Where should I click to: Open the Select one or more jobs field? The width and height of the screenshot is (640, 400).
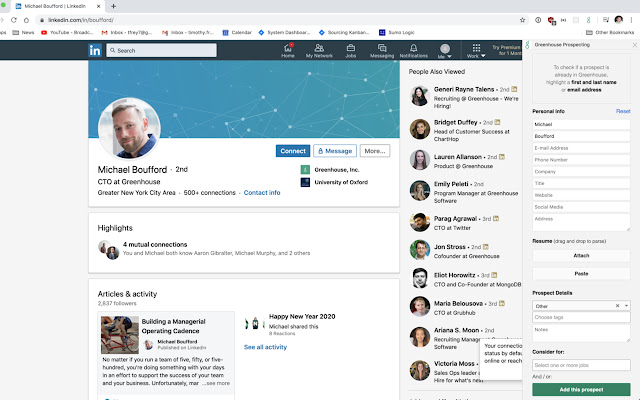(580, 363)
